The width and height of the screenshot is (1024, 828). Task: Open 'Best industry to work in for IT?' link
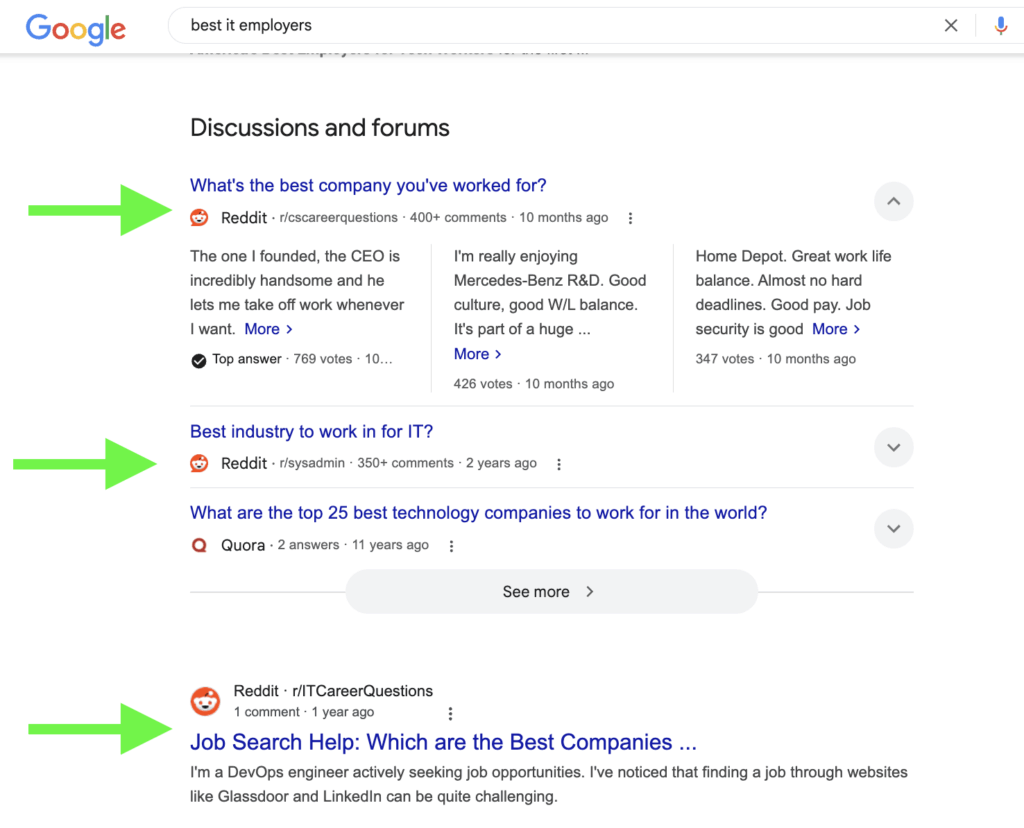click(311, 432)
